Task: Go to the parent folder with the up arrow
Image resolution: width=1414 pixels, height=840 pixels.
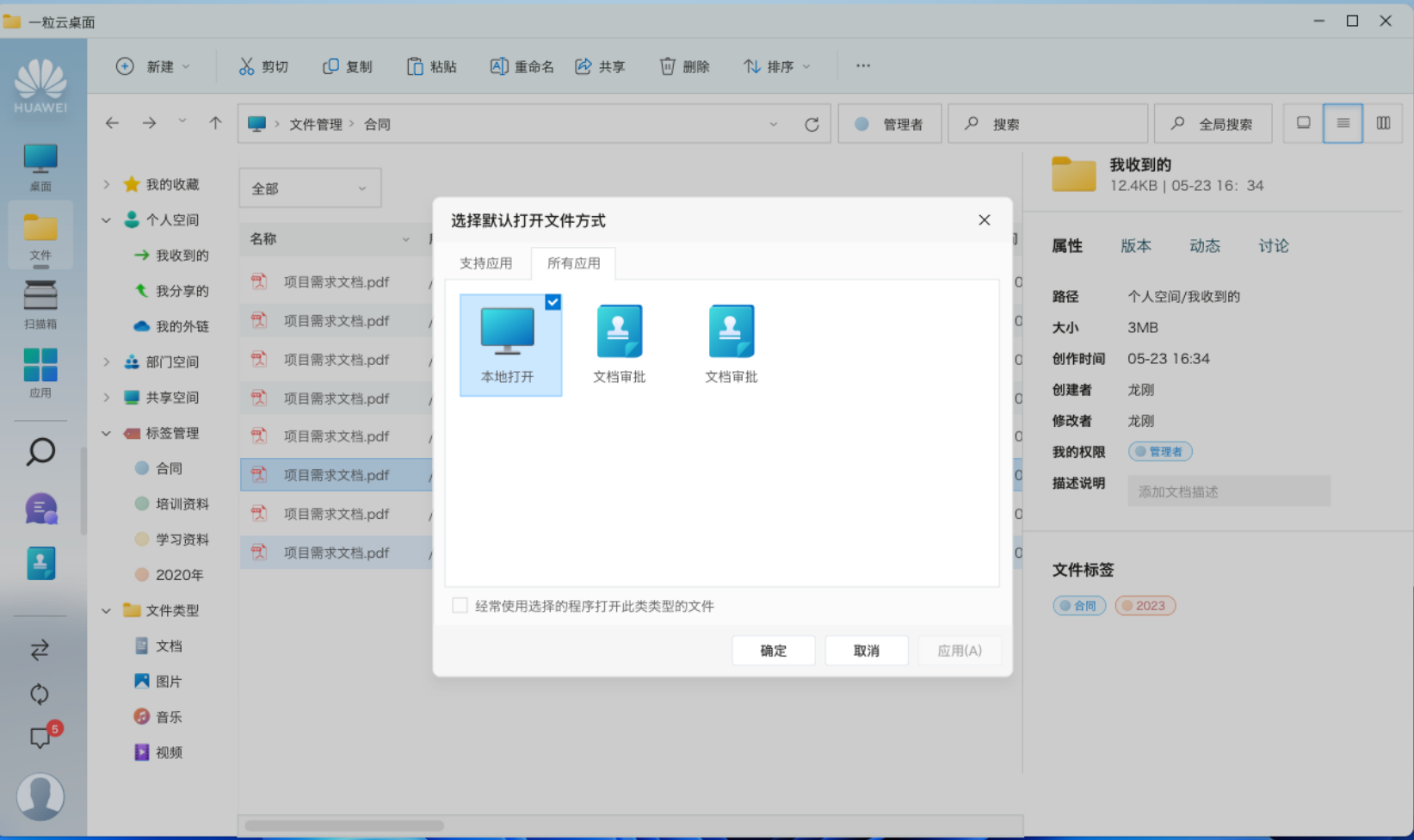Action: (x=215, y=123)
